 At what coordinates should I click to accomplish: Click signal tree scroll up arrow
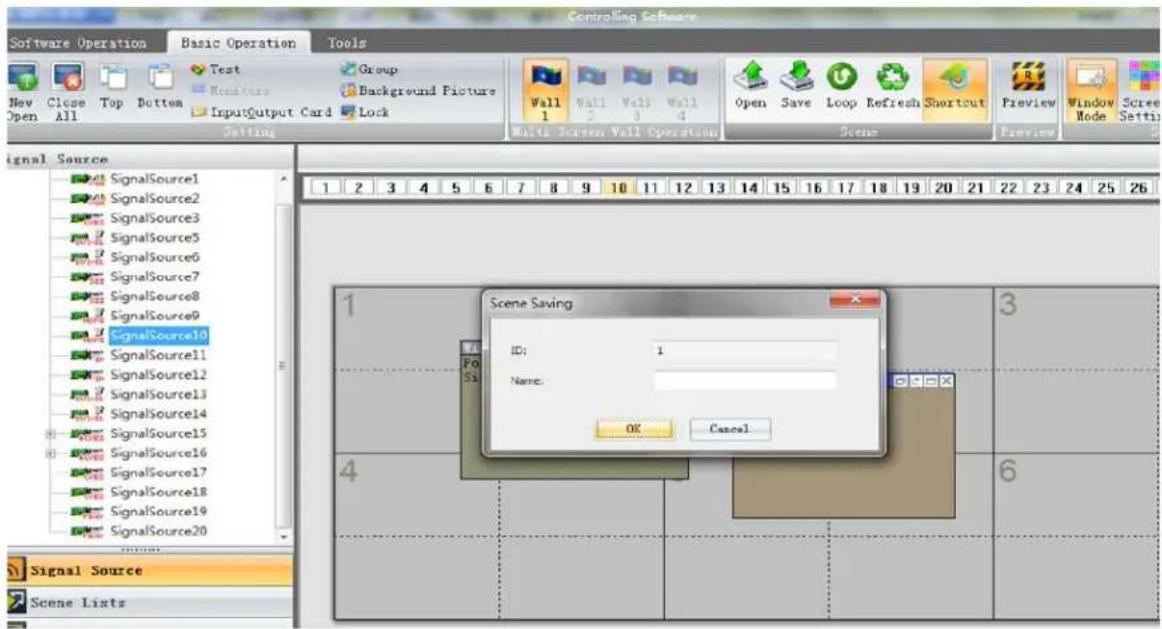(283, 179)
